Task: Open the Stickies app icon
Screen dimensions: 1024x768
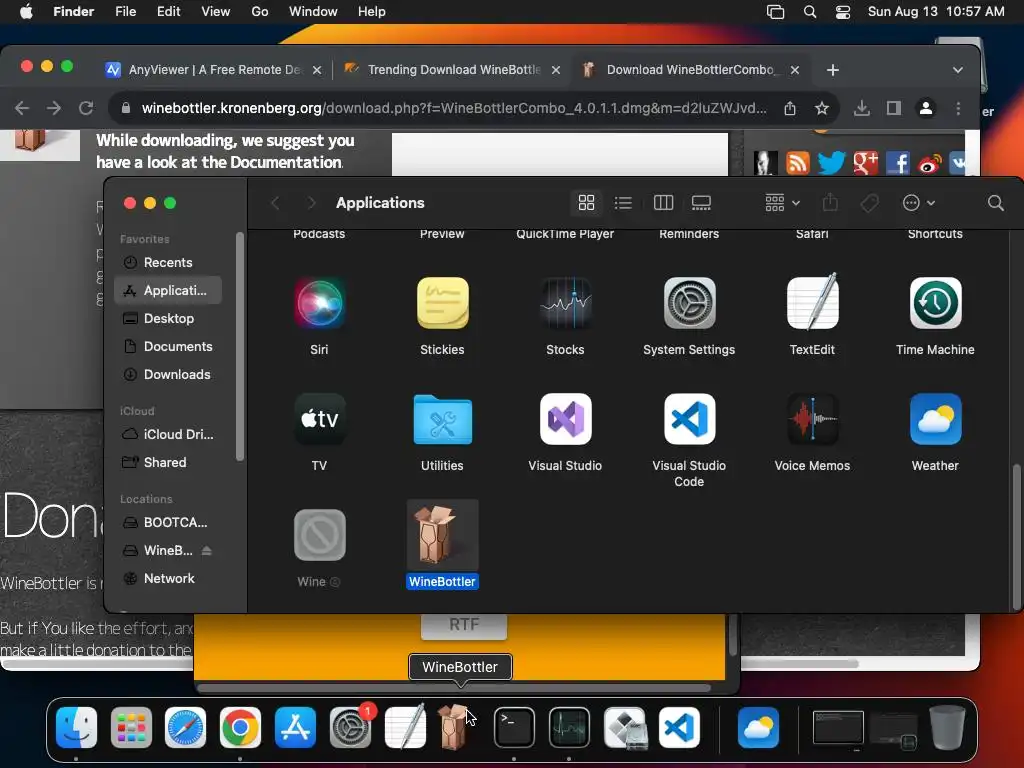Action: (x=442, y=303)
